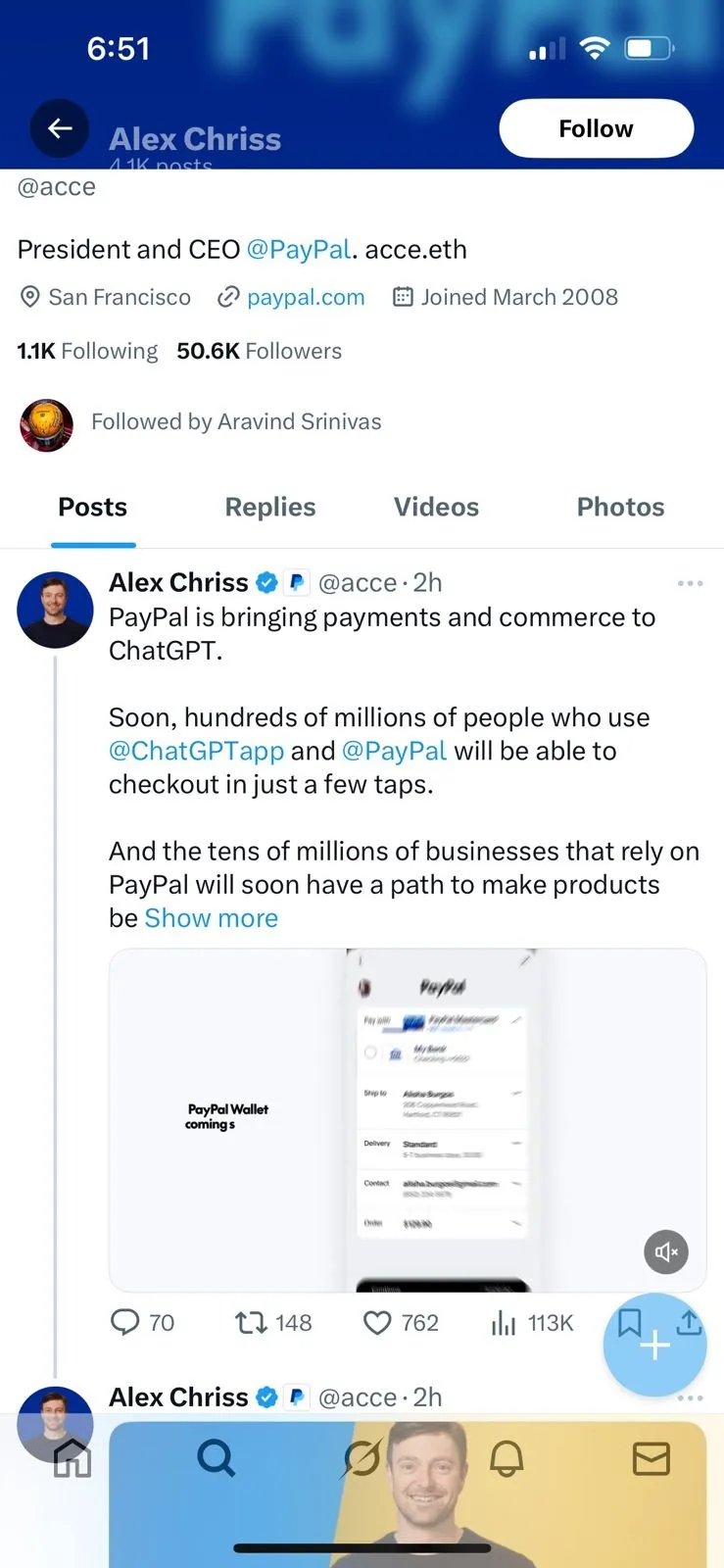This screenshot has height=1568, width=724.
Task: Open the Photos tab
Action: coord(620,507)
